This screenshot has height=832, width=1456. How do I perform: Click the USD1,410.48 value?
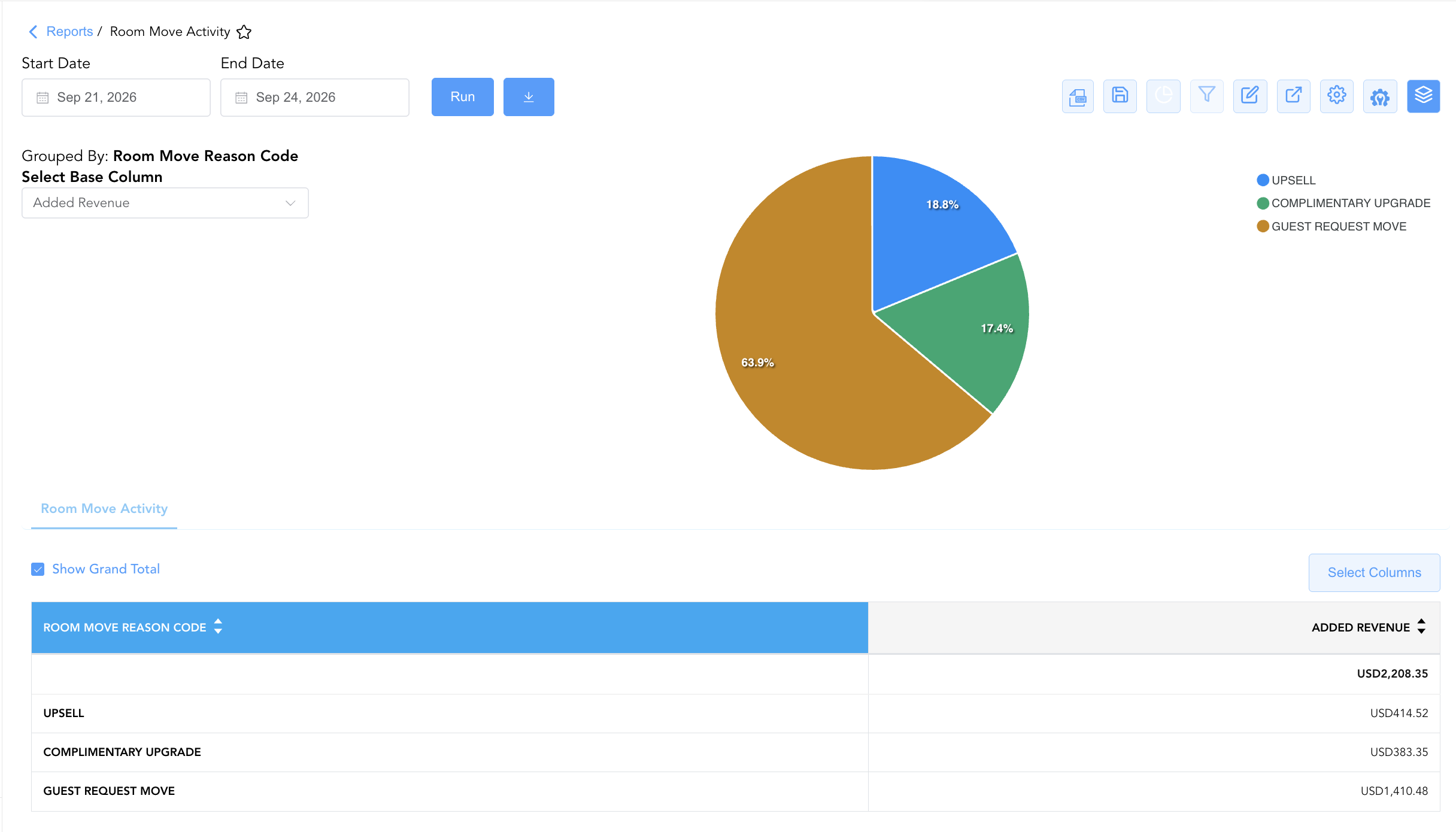(x=1394, y=791)
